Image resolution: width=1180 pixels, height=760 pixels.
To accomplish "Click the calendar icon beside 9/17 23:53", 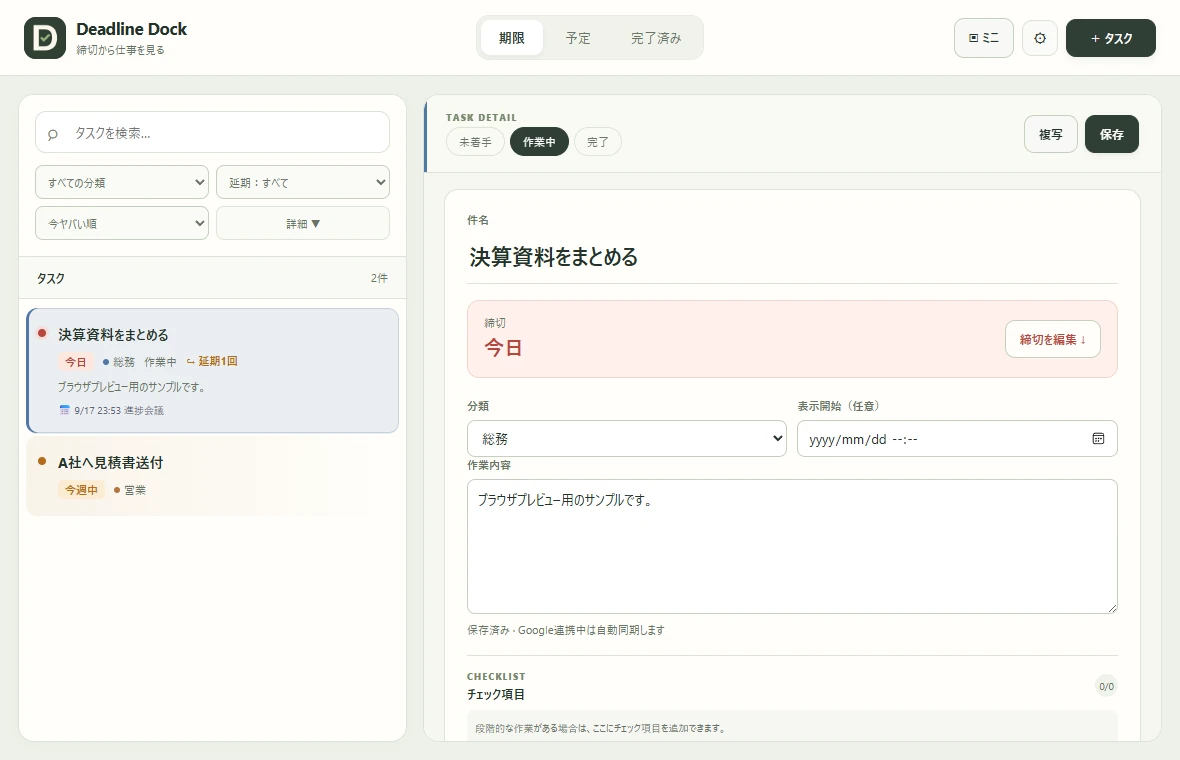I will pyautogui.click(x=64, y=410).
